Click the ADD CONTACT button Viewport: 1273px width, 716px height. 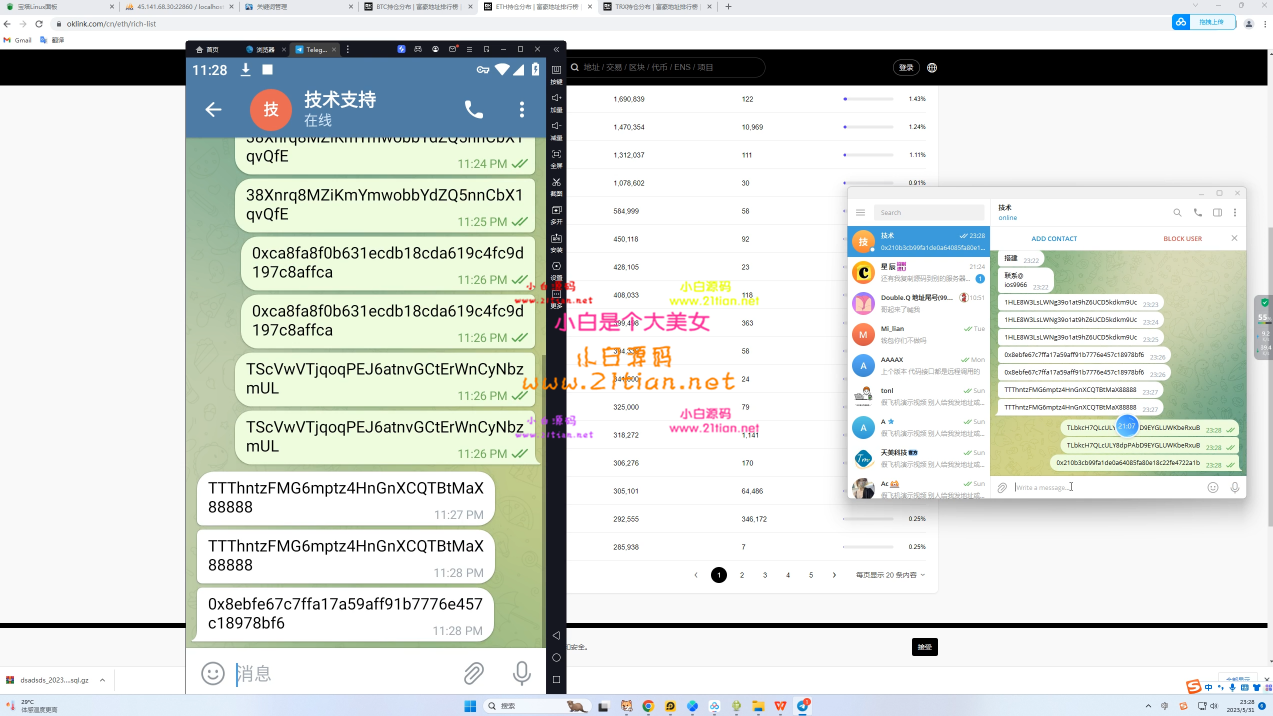[1054, 238]
